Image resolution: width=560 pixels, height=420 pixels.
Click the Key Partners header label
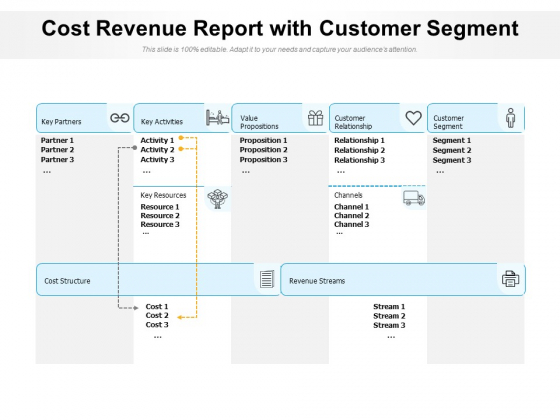61,122
